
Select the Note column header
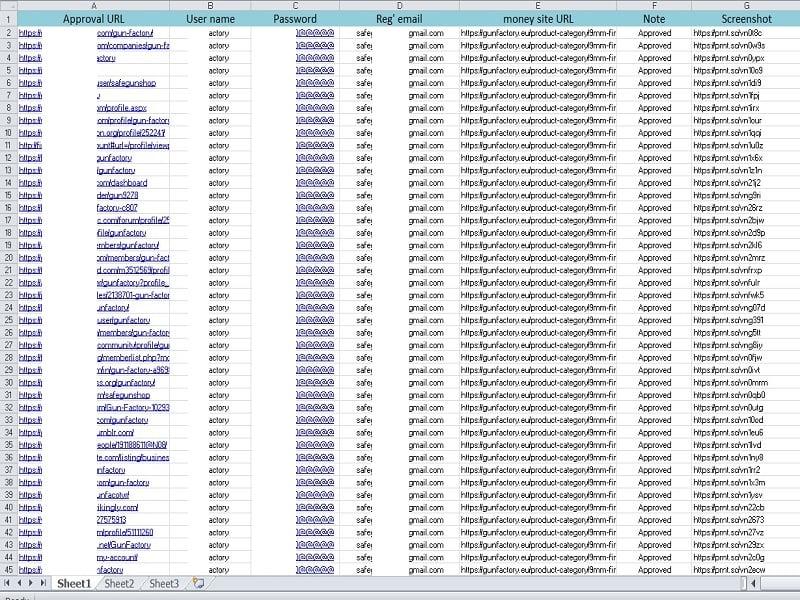point(655,18)
